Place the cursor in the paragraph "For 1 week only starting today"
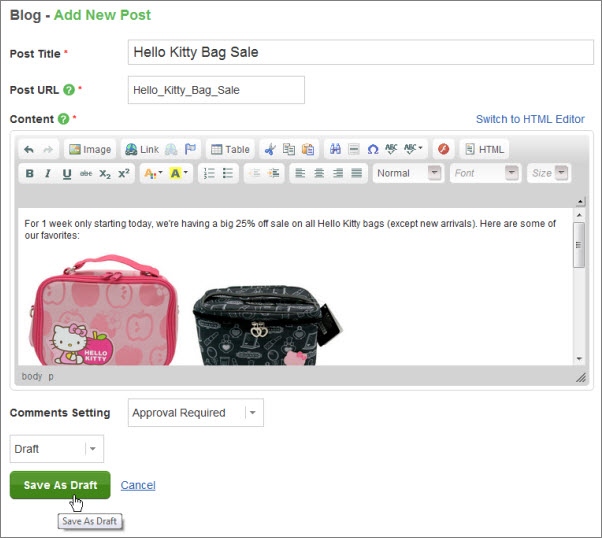602x538 pixels. coord(290,229)
